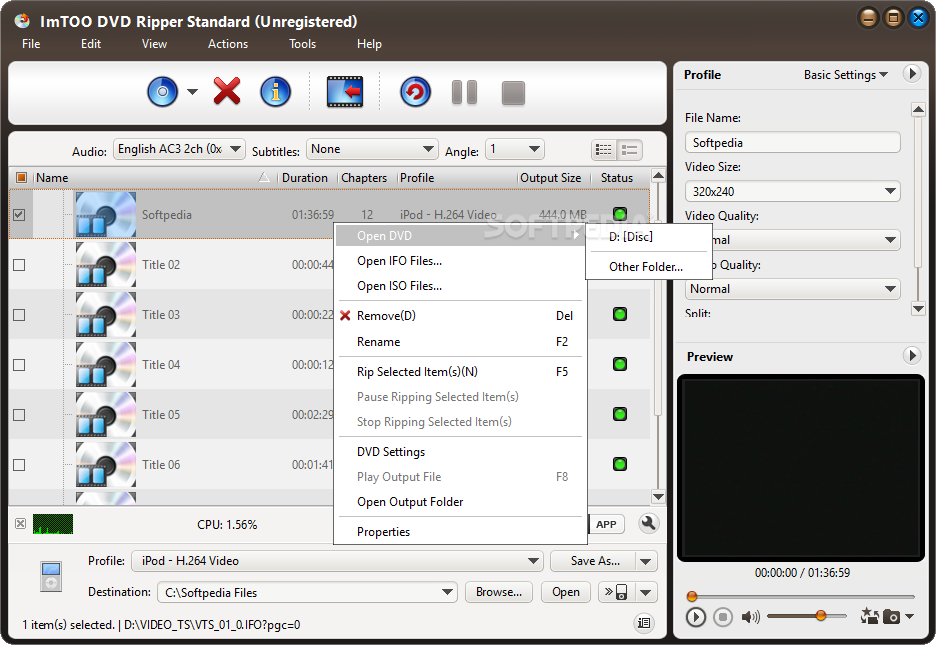Edit the File Name field Softpedia

pos(793,143)
